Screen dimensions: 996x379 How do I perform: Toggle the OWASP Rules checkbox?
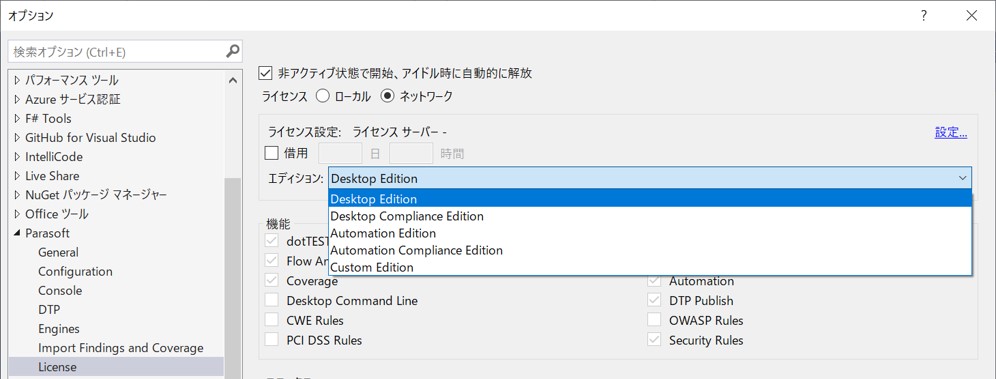[x=654, y=320]
